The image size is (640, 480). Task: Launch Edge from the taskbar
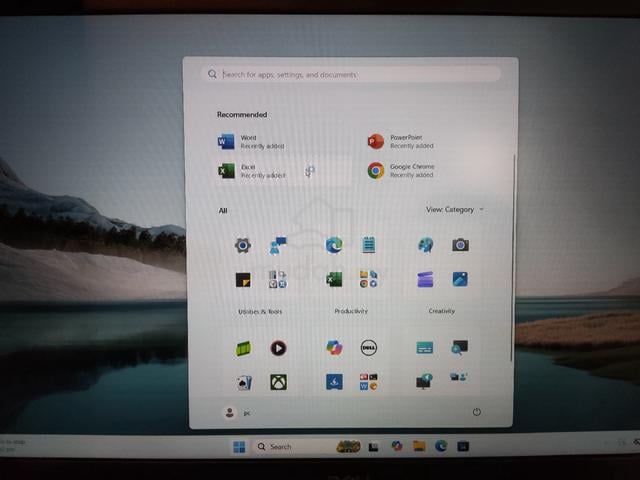[x=441, y=446]
